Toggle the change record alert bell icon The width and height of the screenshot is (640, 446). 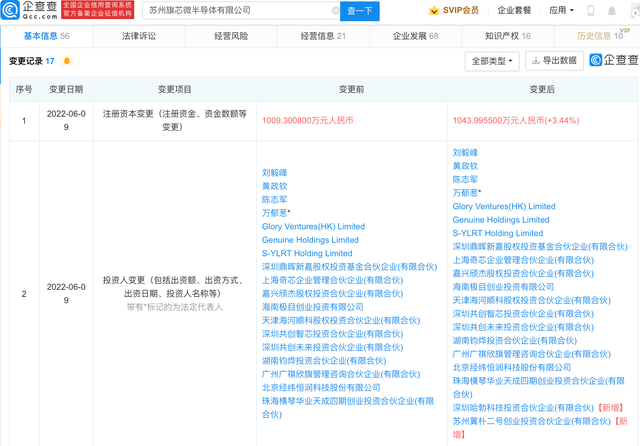(x=67, y=61)
